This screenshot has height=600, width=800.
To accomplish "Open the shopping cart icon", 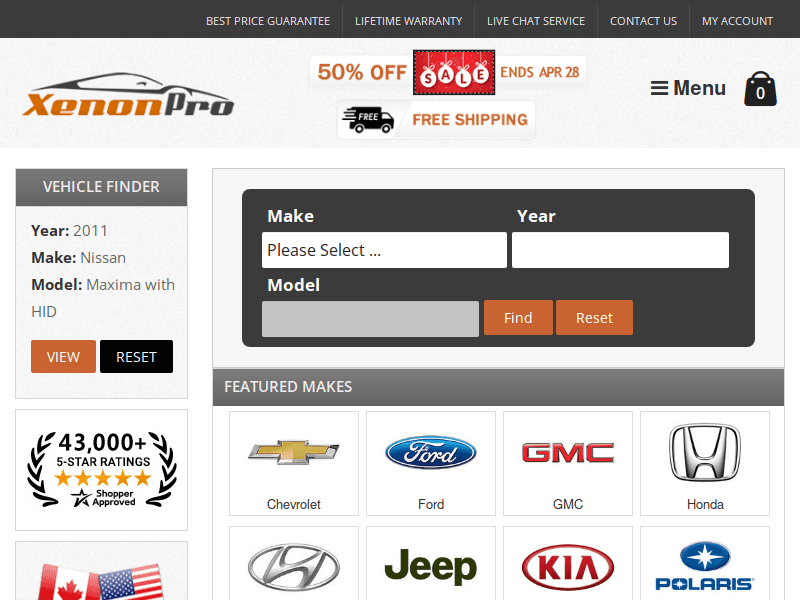I will 760,90.
